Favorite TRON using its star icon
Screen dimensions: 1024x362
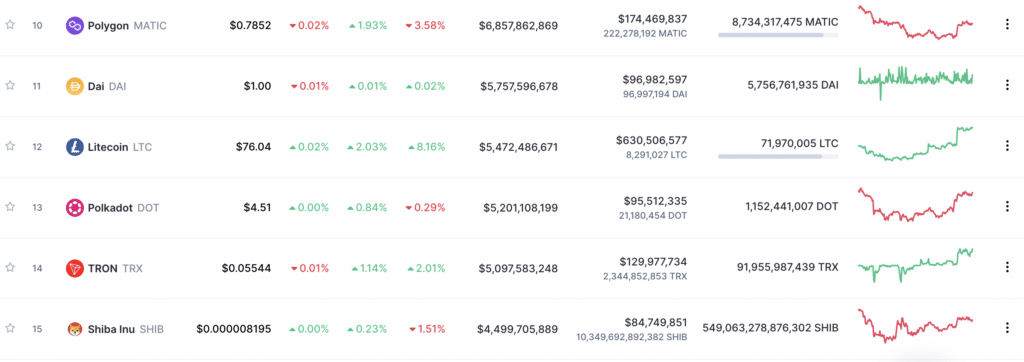[x=10, y=267]
